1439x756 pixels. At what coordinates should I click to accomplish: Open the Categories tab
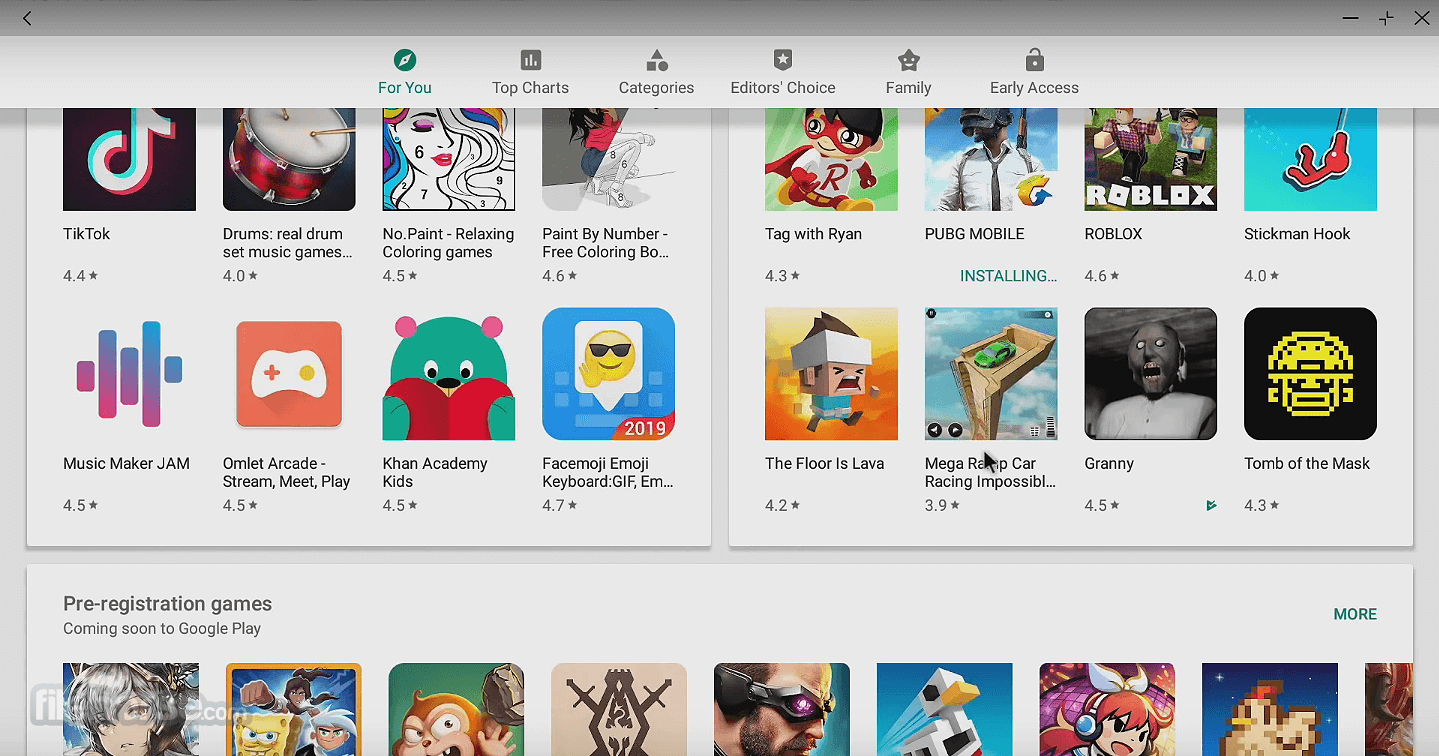[656, 73]
